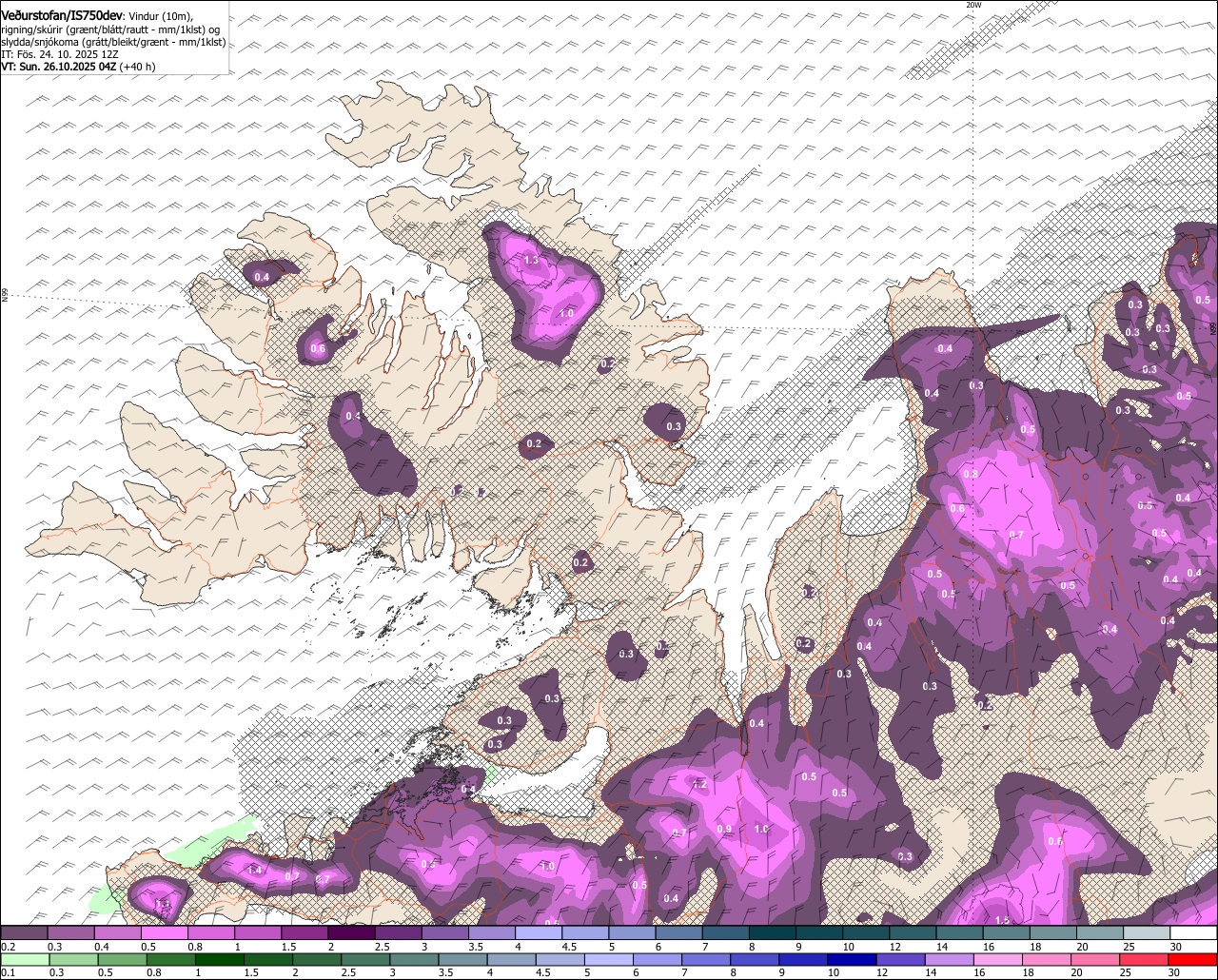The width and height of the screenshot is (1218, 980).
Task: Pick the red '30' swatch in the lower scale
Action: (x=1192, y=960)
